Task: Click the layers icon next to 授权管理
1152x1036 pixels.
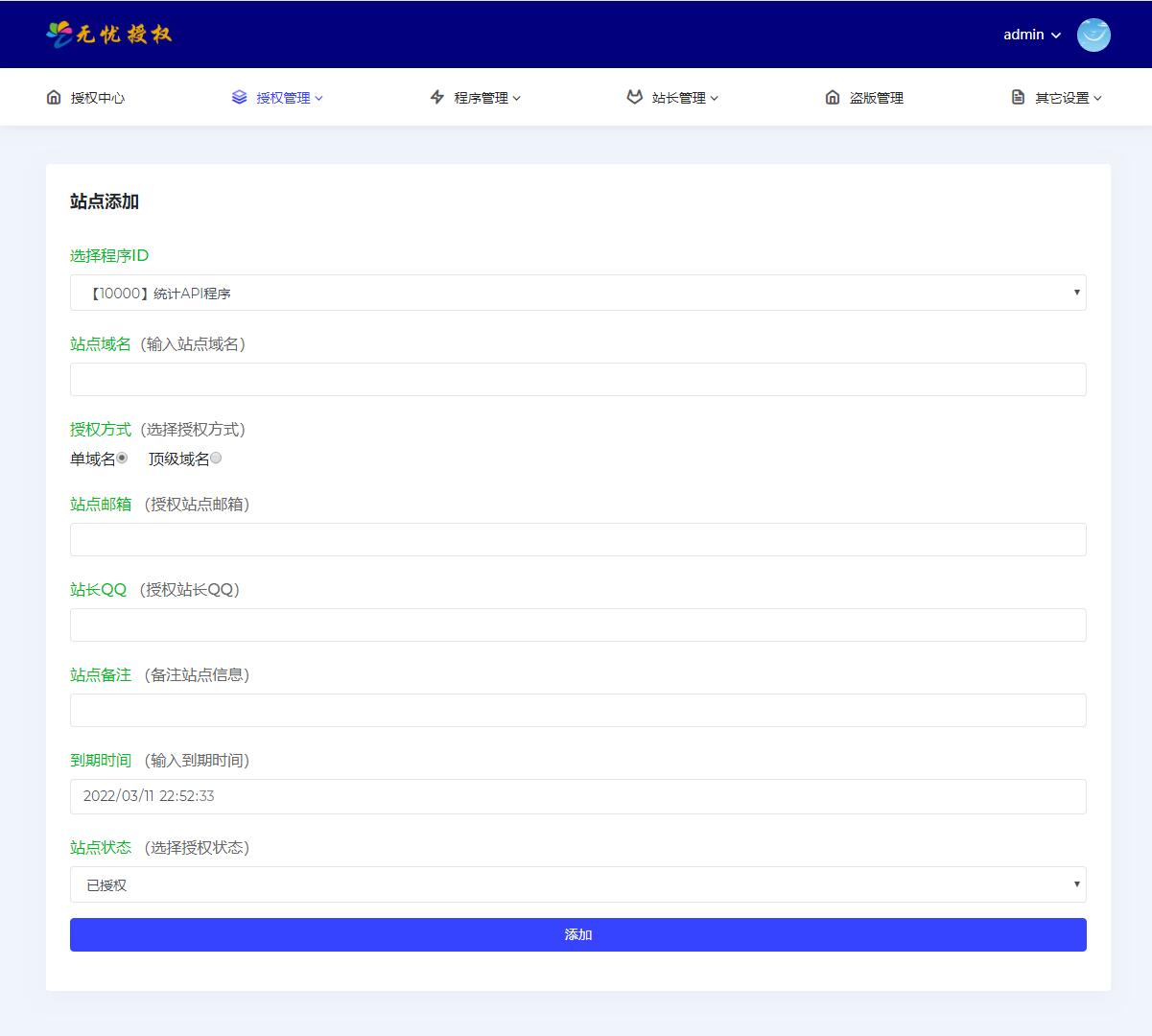Action: [239, 97]
